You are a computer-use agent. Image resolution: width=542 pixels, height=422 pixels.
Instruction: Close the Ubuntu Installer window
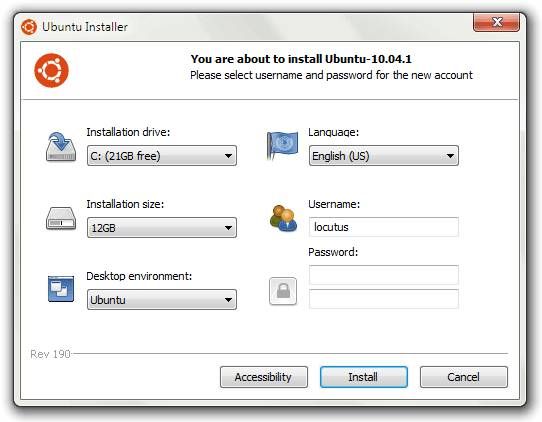click(x=496, y=22)
